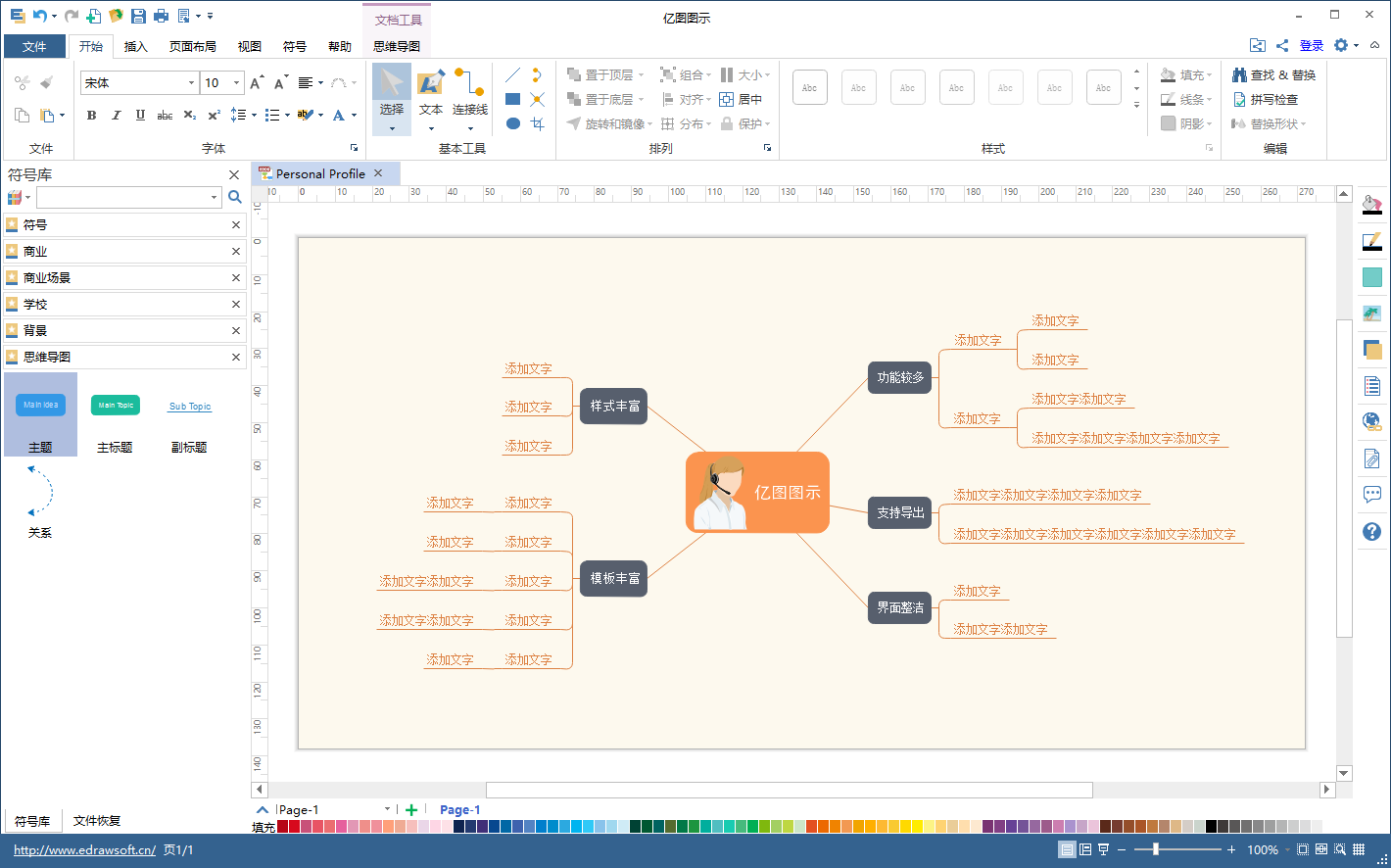This screenshot has height=868, width=1391.
Task: Select the 主题 Main Idea shape thumbnail
Action: pos(40,414)
